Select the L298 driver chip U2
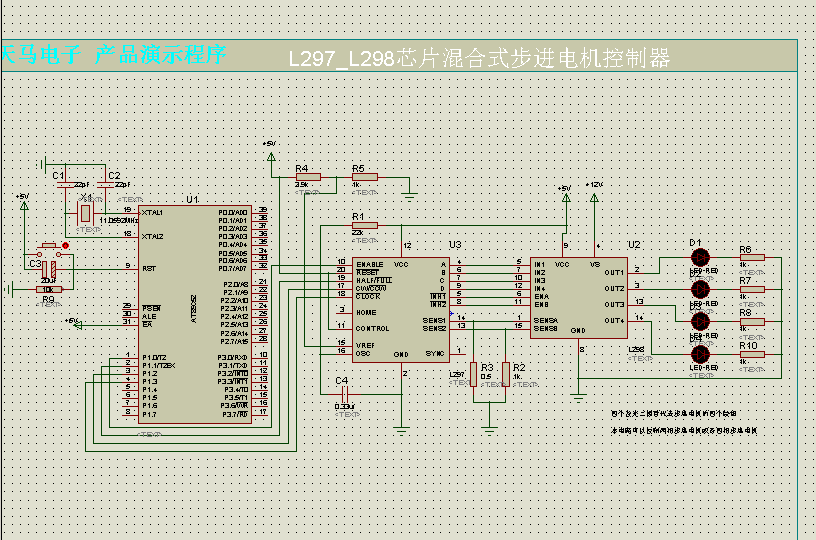Screen dimensions: 816x540 579,298
